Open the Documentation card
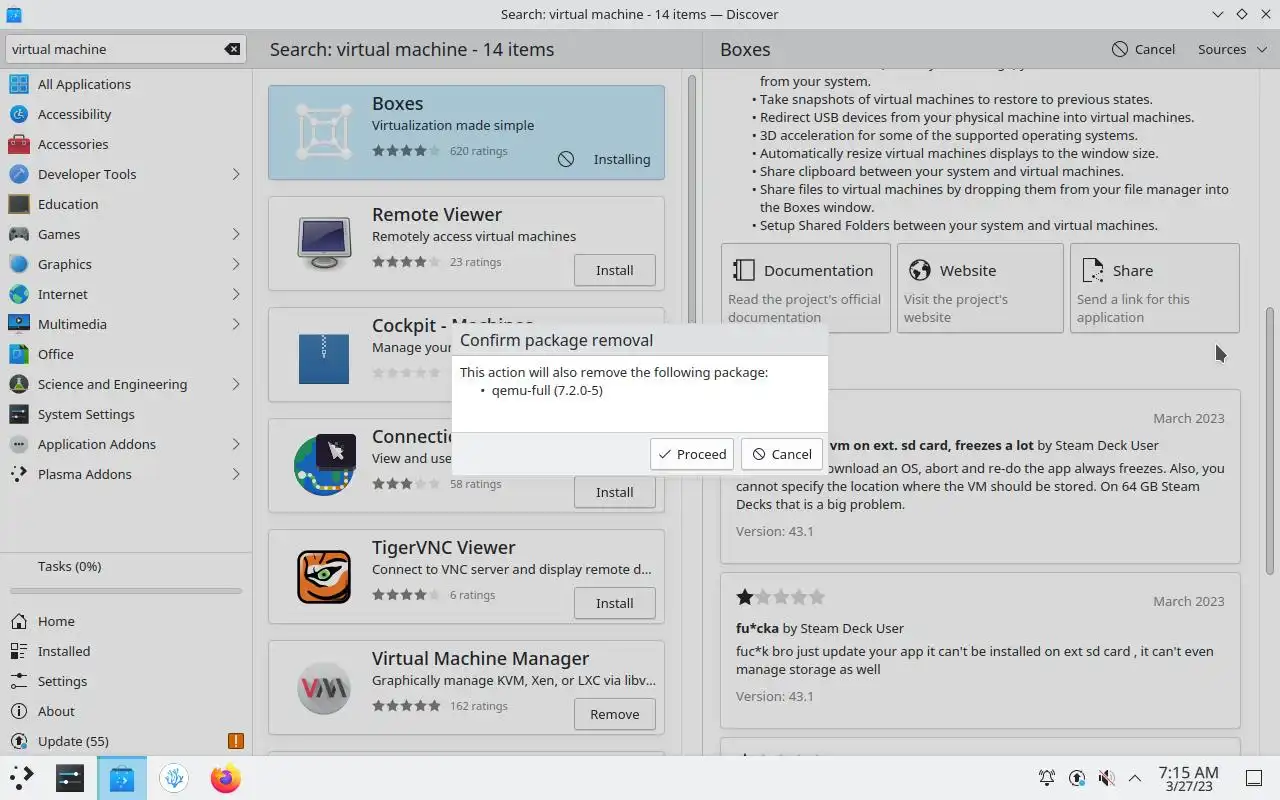This screenshot has width=1280, height=800. tap(806, 288)
